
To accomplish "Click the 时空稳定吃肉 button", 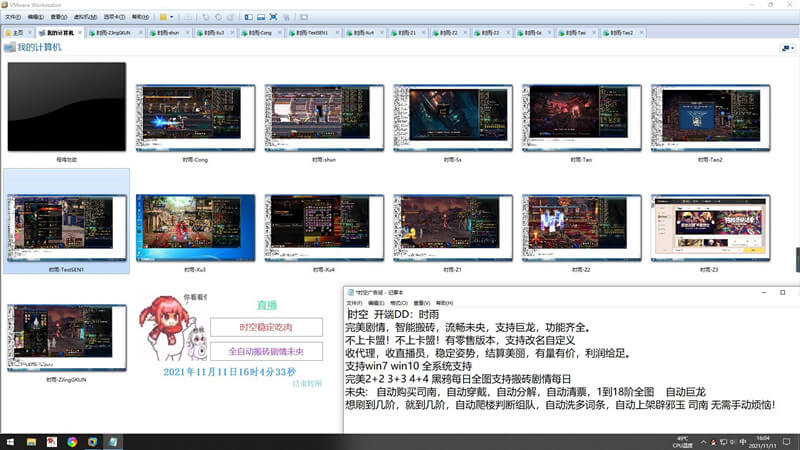I will [x=266, y=327].
